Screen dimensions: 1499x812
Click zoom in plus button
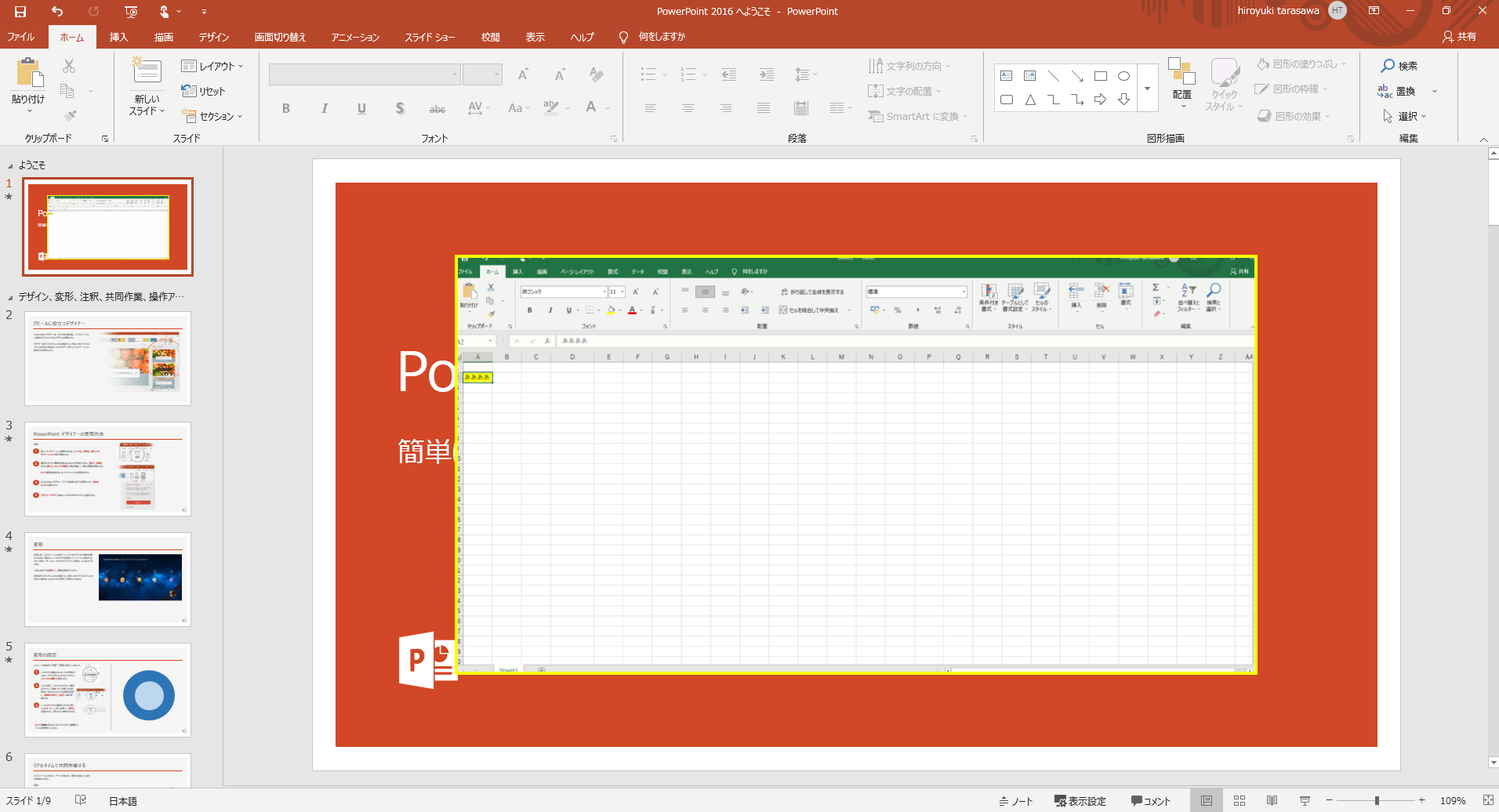[1422, 800]
